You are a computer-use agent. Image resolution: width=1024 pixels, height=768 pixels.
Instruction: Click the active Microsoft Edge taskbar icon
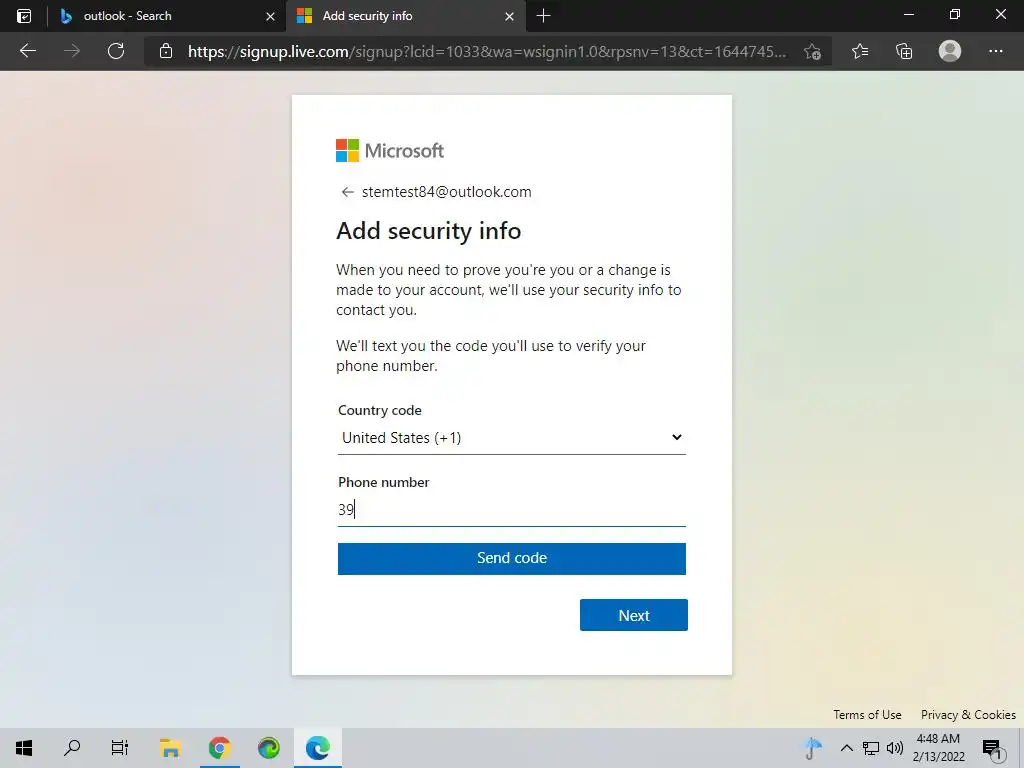coord(317,748)
